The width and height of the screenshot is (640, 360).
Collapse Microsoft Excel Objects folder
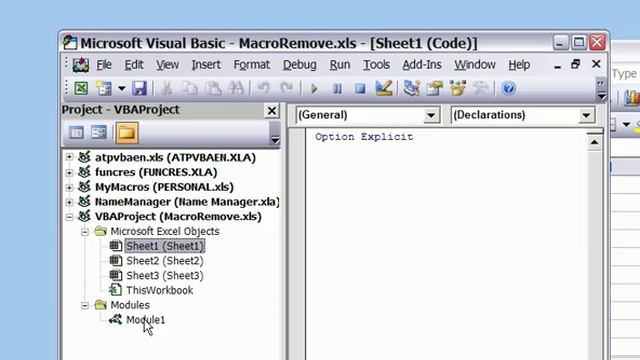point(85,231)
